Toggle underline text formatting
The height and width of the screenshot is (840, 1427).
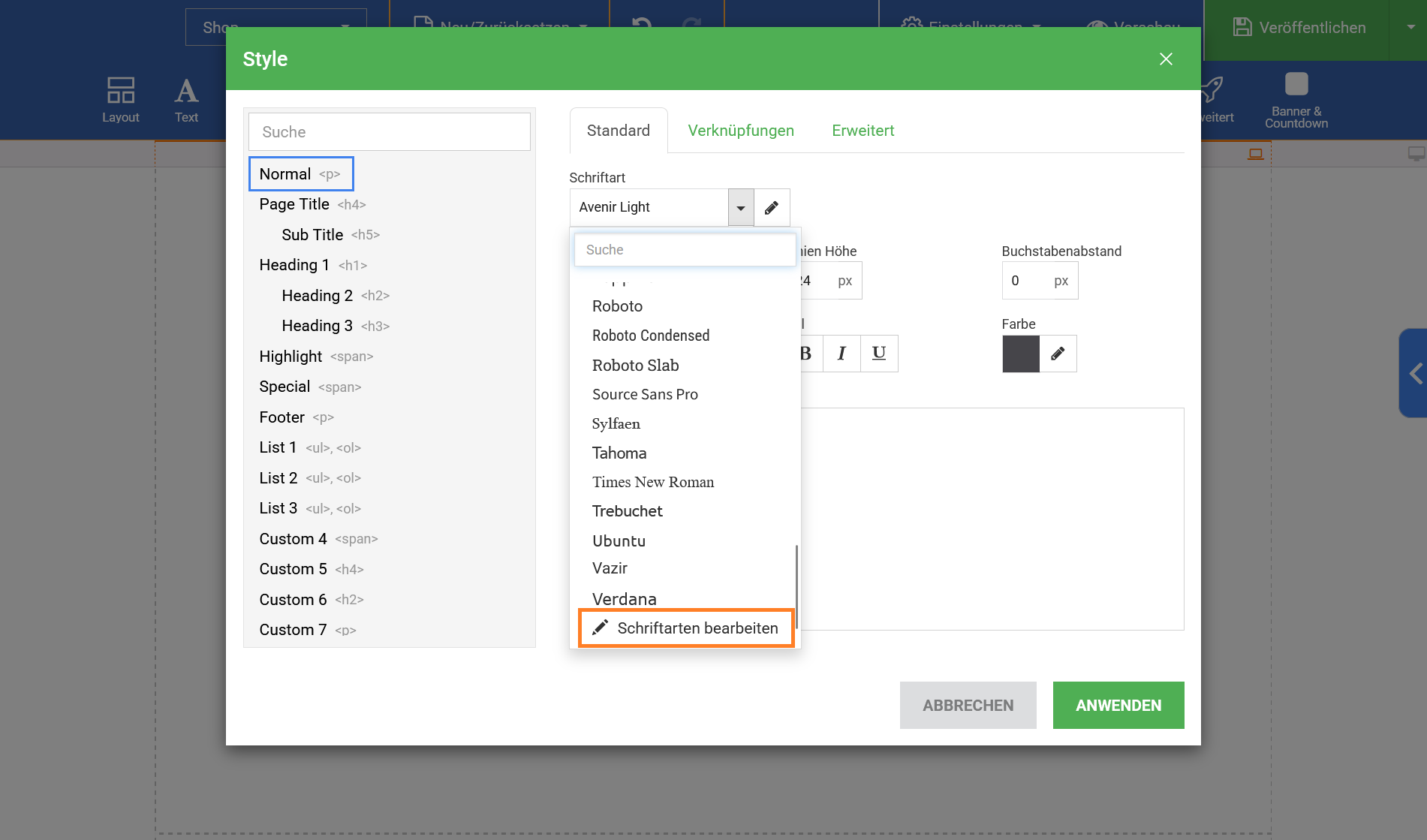[878, 354]
